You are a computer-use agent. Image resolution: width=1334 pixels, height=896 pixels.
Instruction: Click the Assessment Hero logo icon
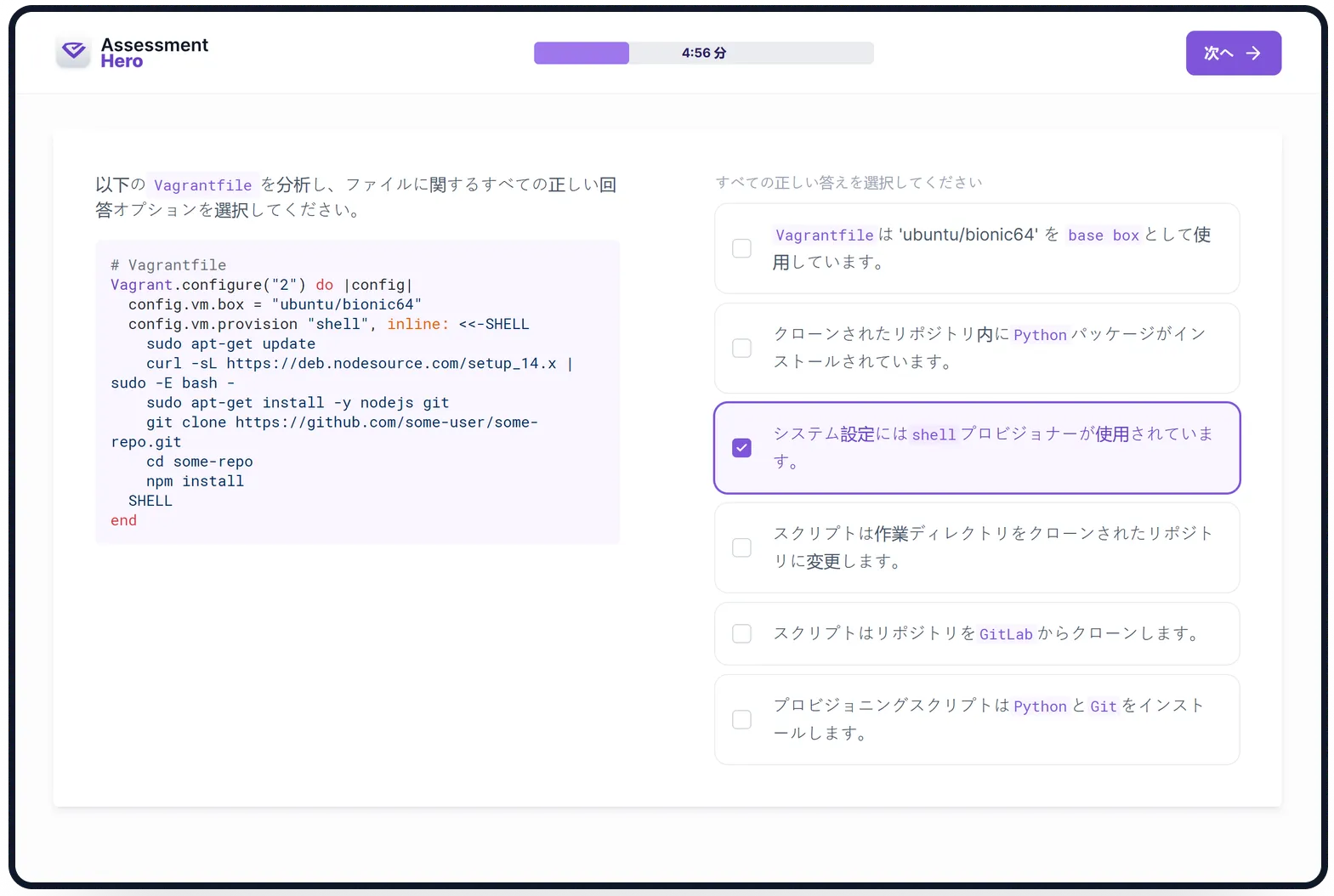click(x=74, y=52)
